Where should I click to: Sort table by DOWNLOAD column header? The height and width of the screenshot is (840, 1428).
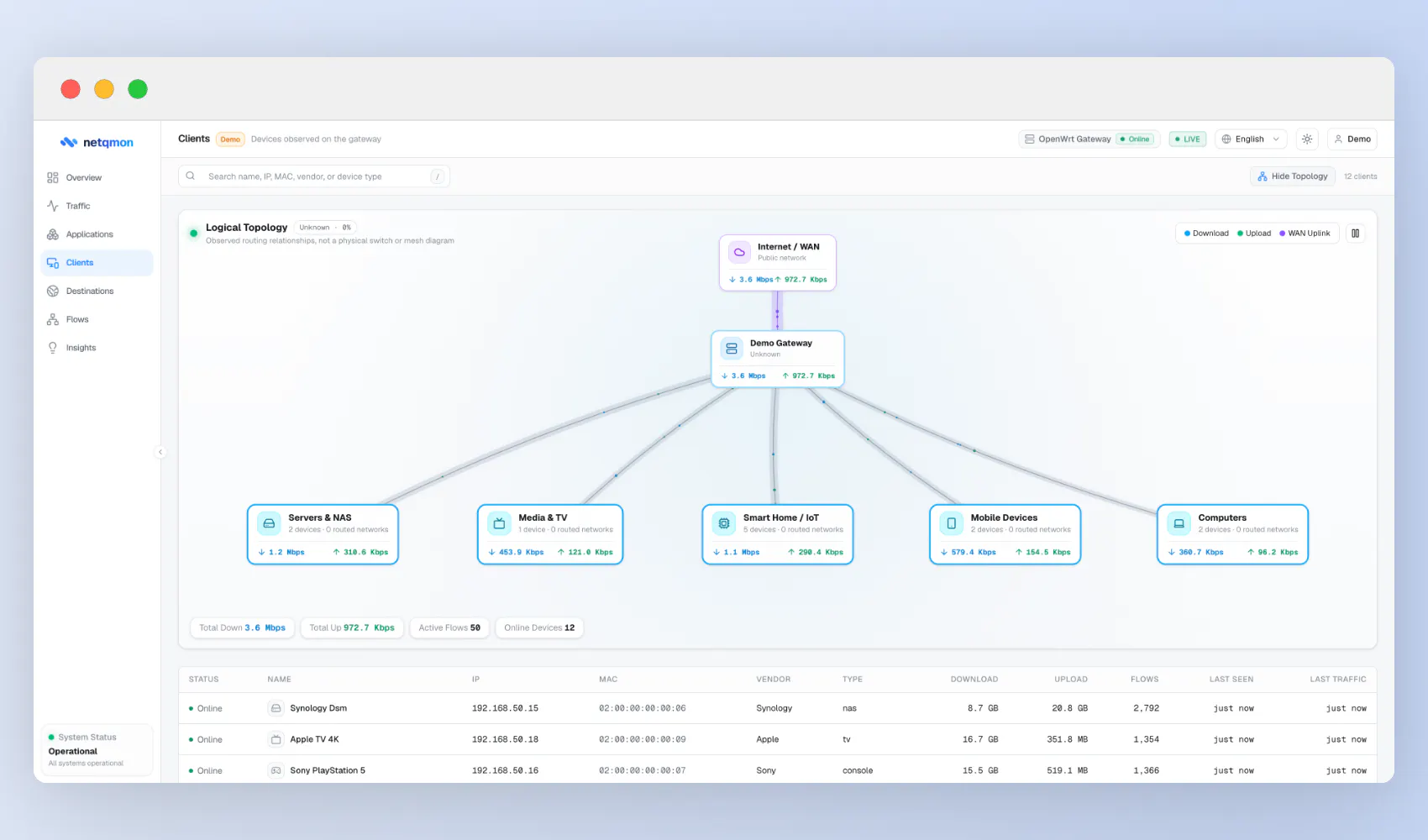click(x=974, y=680)
